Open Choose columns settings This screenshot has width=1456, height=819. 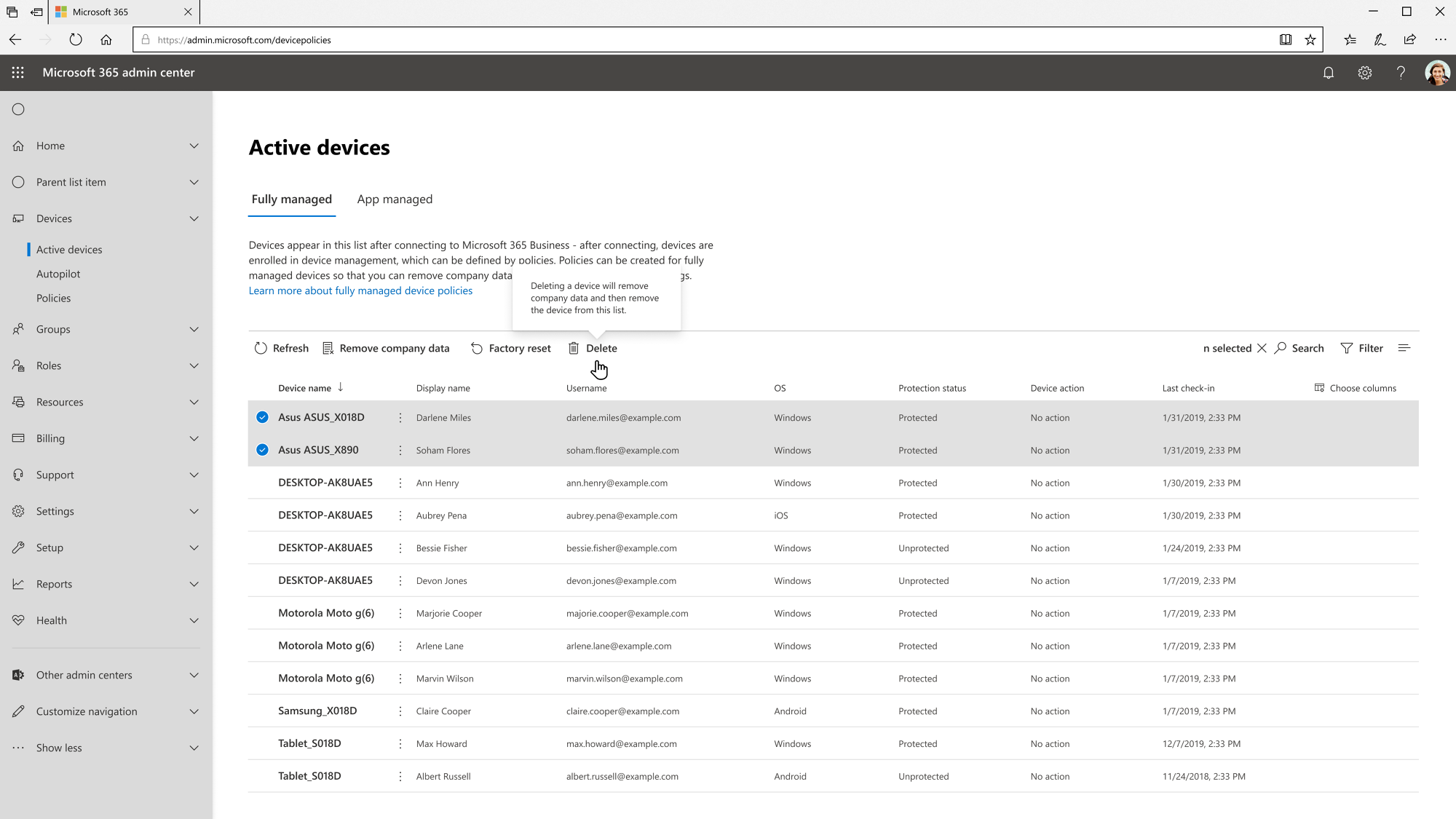(x=1355, y=387)
